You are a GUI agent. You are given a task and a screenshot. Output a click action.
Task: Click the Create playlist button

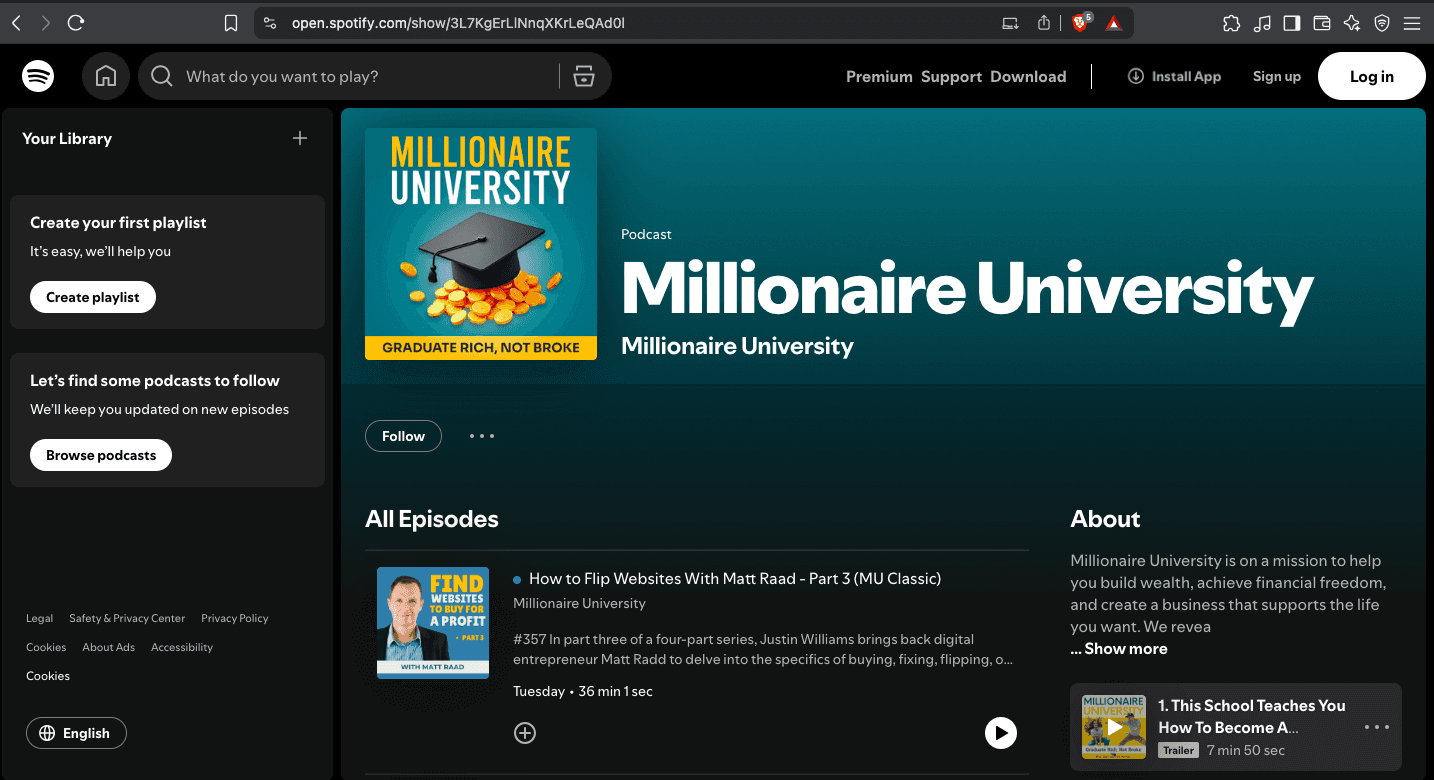click(93, 297)
